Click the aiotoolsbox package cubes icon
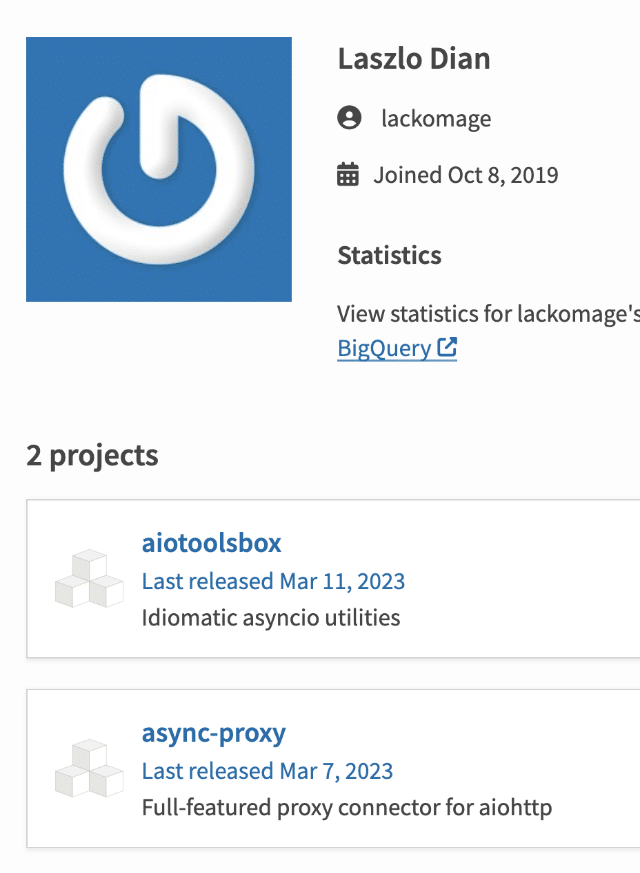Viewport: 640px width, 873px height. [x=89, y=578]
